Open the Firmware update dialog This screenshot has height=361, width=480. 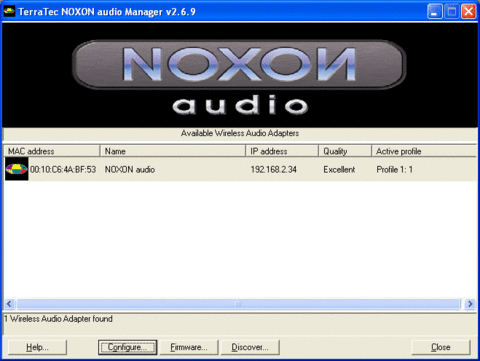(189, 347)
